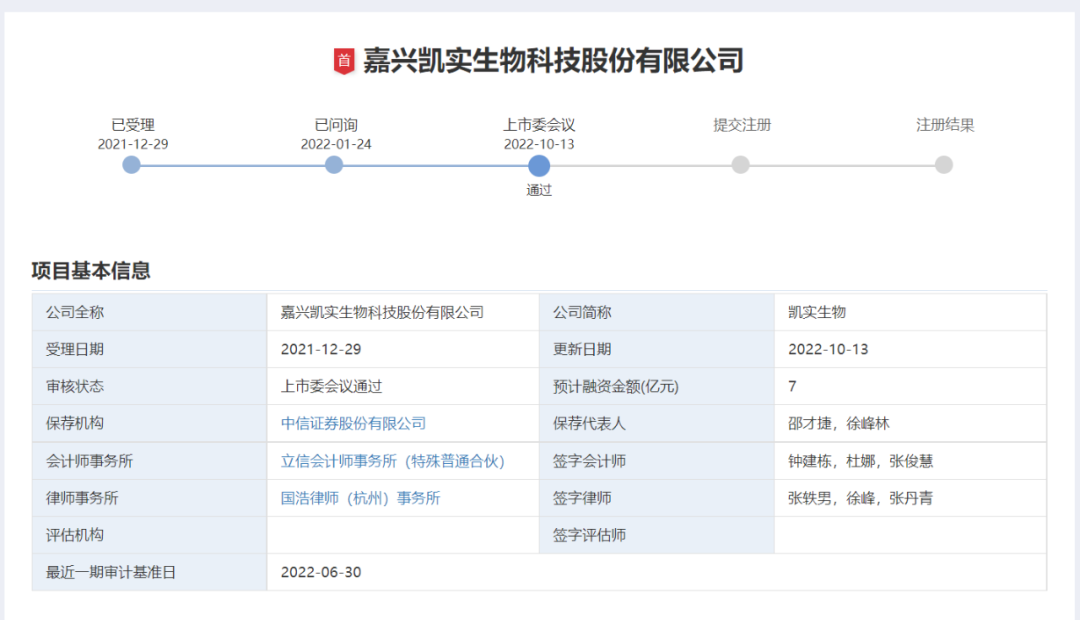The height and width of the screenshot is (620, 1080).
Task: Select the 钟建栋，杜娜，张俊慧 signing accountants cell
Action: click(860, 461)
